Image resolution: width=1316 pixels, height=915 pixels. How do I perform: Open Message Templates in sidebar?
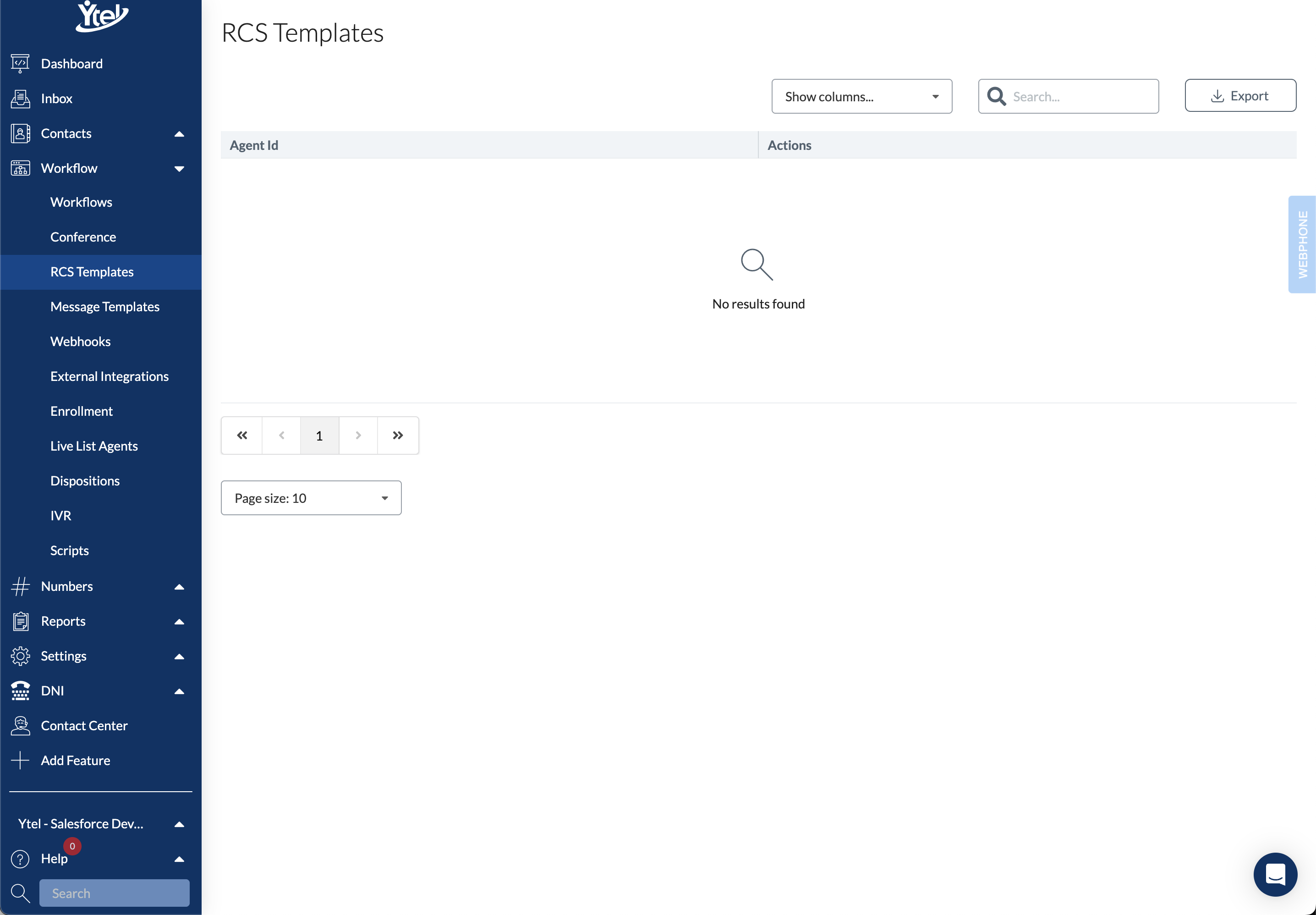pyautogui.click(x=105, y=307)
